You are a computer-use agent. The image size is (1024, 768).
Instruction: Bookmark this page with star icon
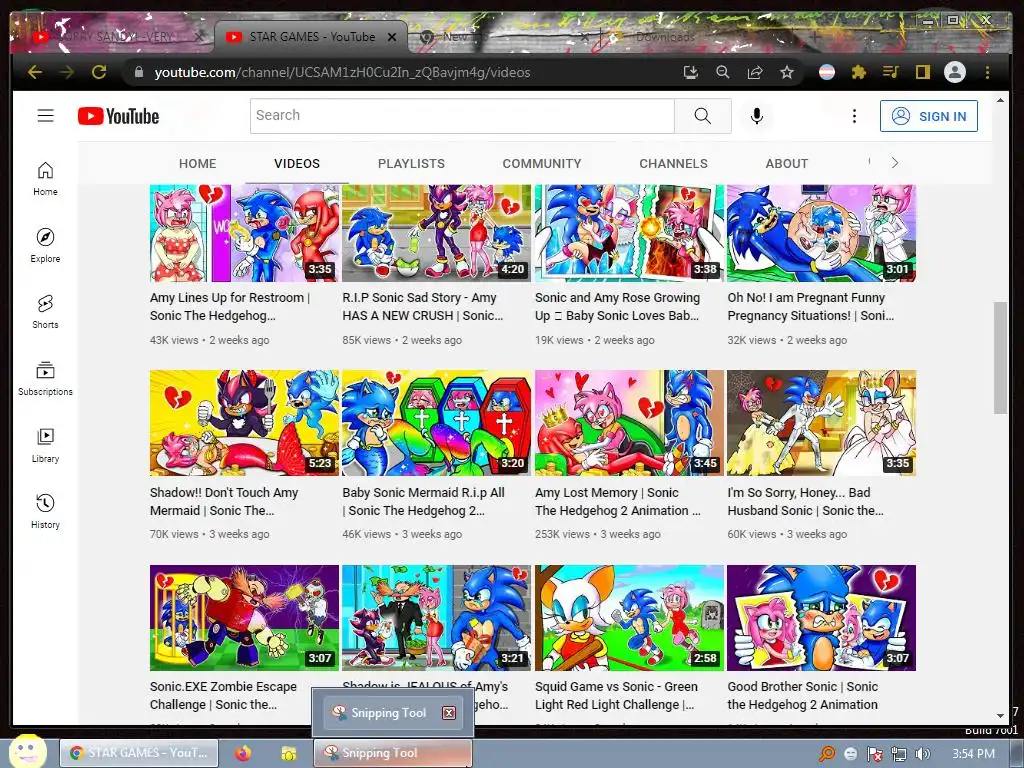(x=787, y=72)
